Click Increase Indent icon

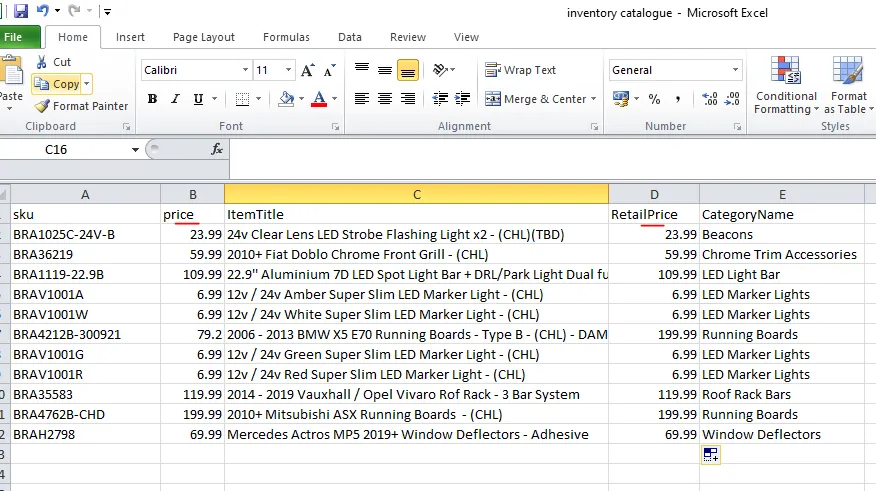(462, 99)
